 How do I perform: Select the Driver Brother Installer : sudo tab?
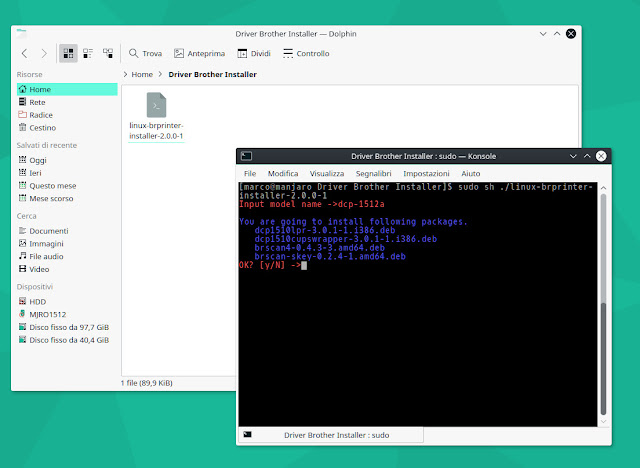[x=331, y=435]
